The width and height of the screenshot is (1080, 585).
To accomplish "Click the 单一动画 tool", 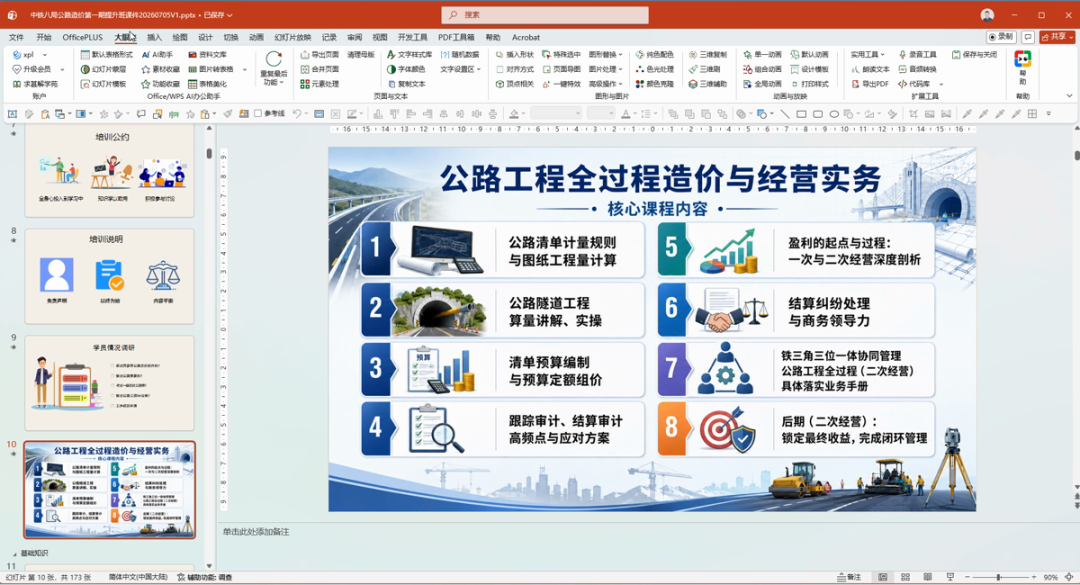I will click(762, 54).
